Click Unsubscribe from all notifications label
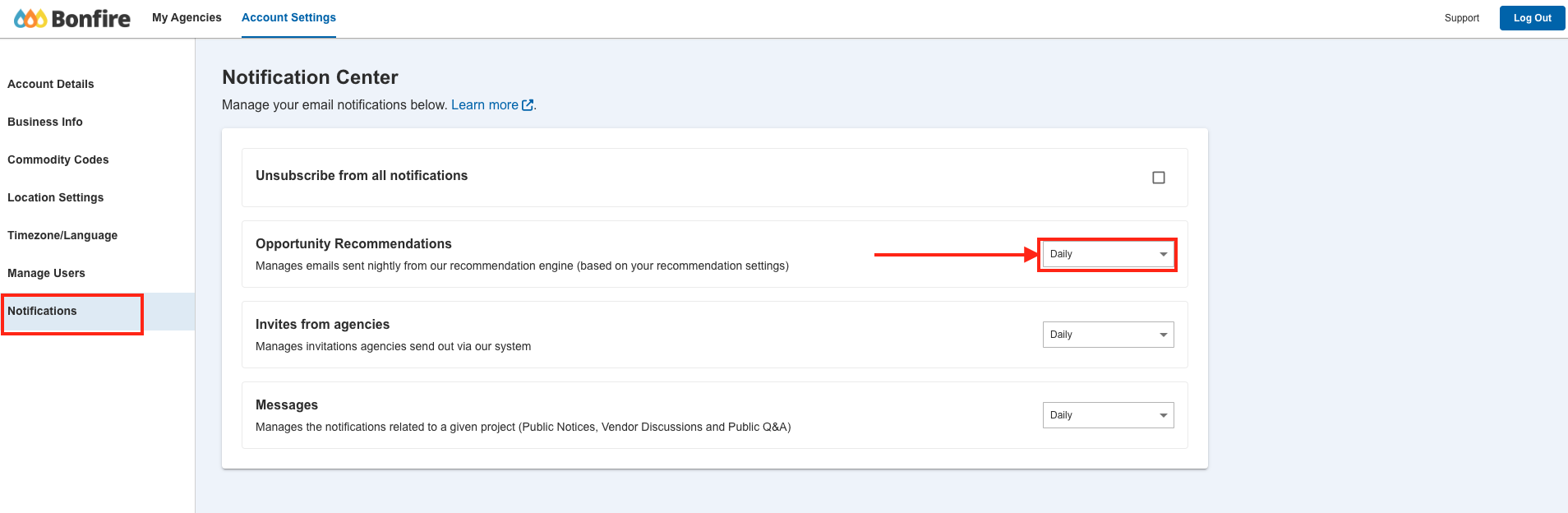Viewport: 1568px width, 513px height. [x=362, y=176]
